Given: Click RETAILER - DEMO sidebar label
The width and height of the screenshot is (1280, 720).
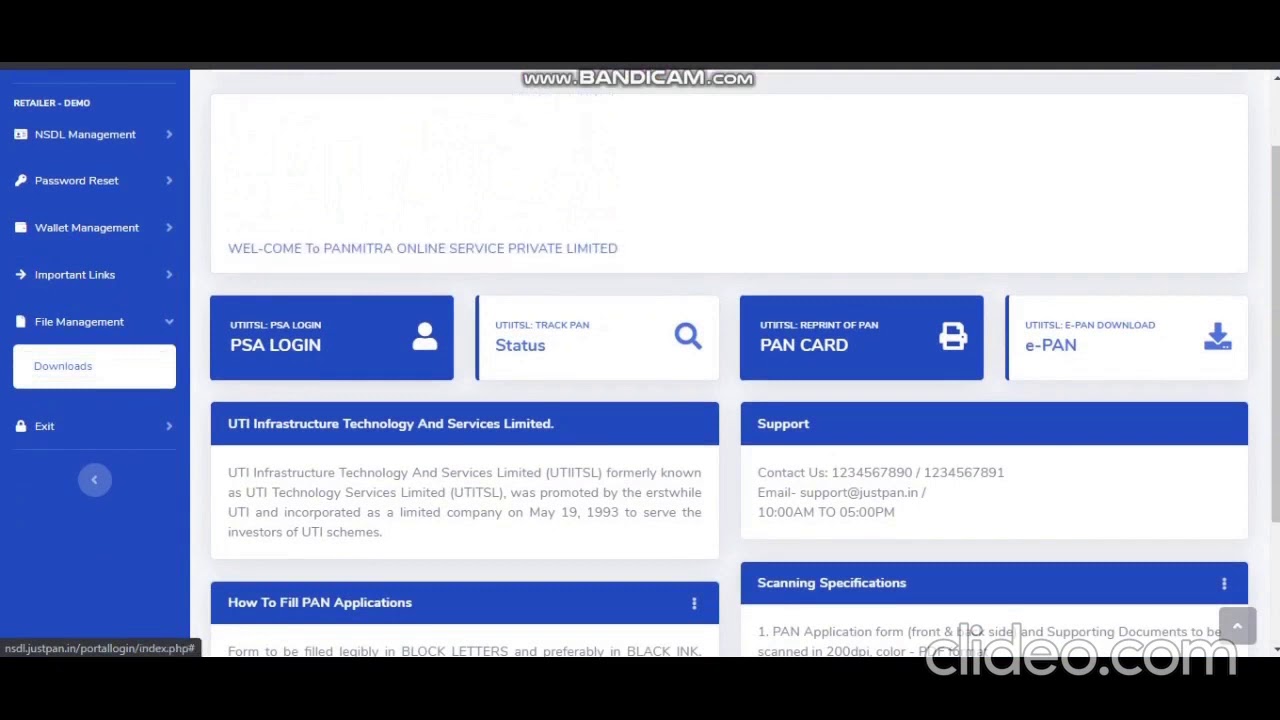Looking at the screenshot, I should 52,103.
